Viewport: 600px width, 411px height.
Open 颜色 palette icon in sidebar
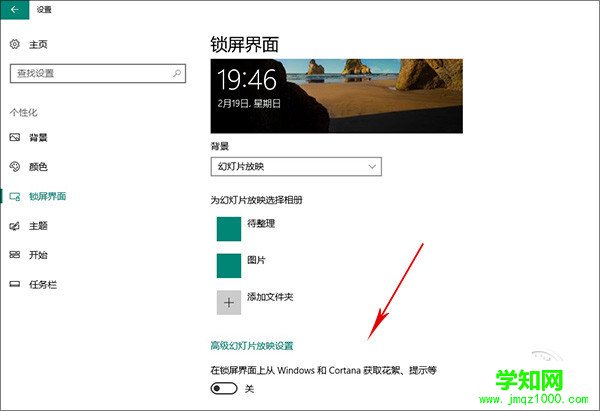(x=15, y=166)
